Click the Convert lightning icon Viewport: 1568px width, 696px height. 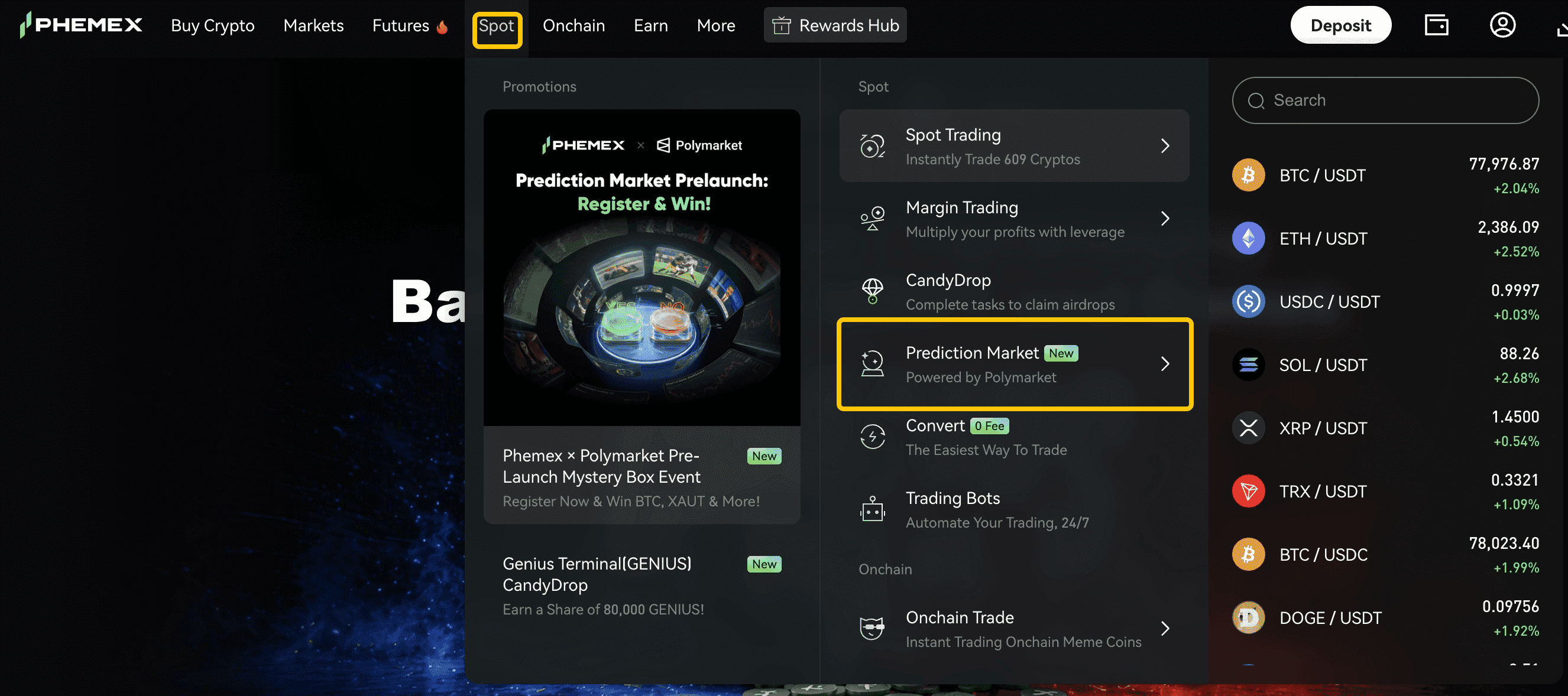click(872, 437)
